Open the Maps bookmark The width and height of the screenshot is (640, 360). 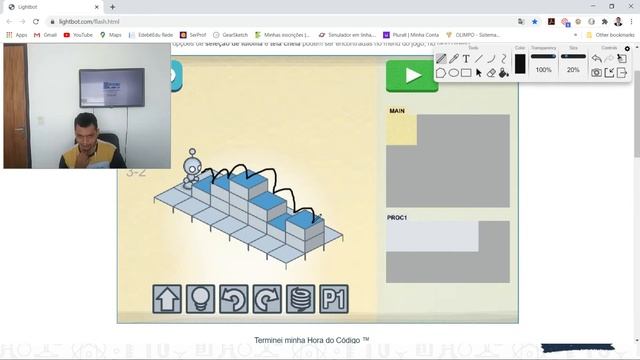(111, 35)
